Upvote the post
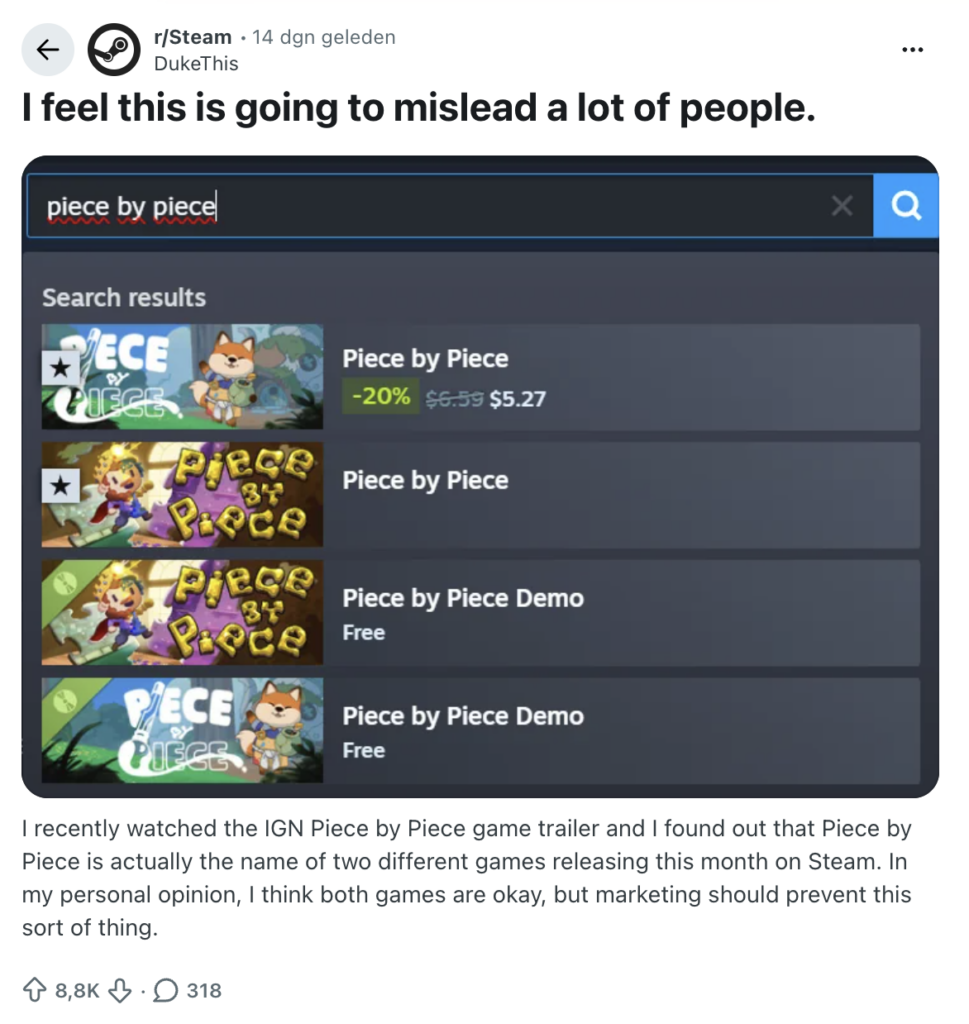969x1024 pixels. tap(35, 991)
